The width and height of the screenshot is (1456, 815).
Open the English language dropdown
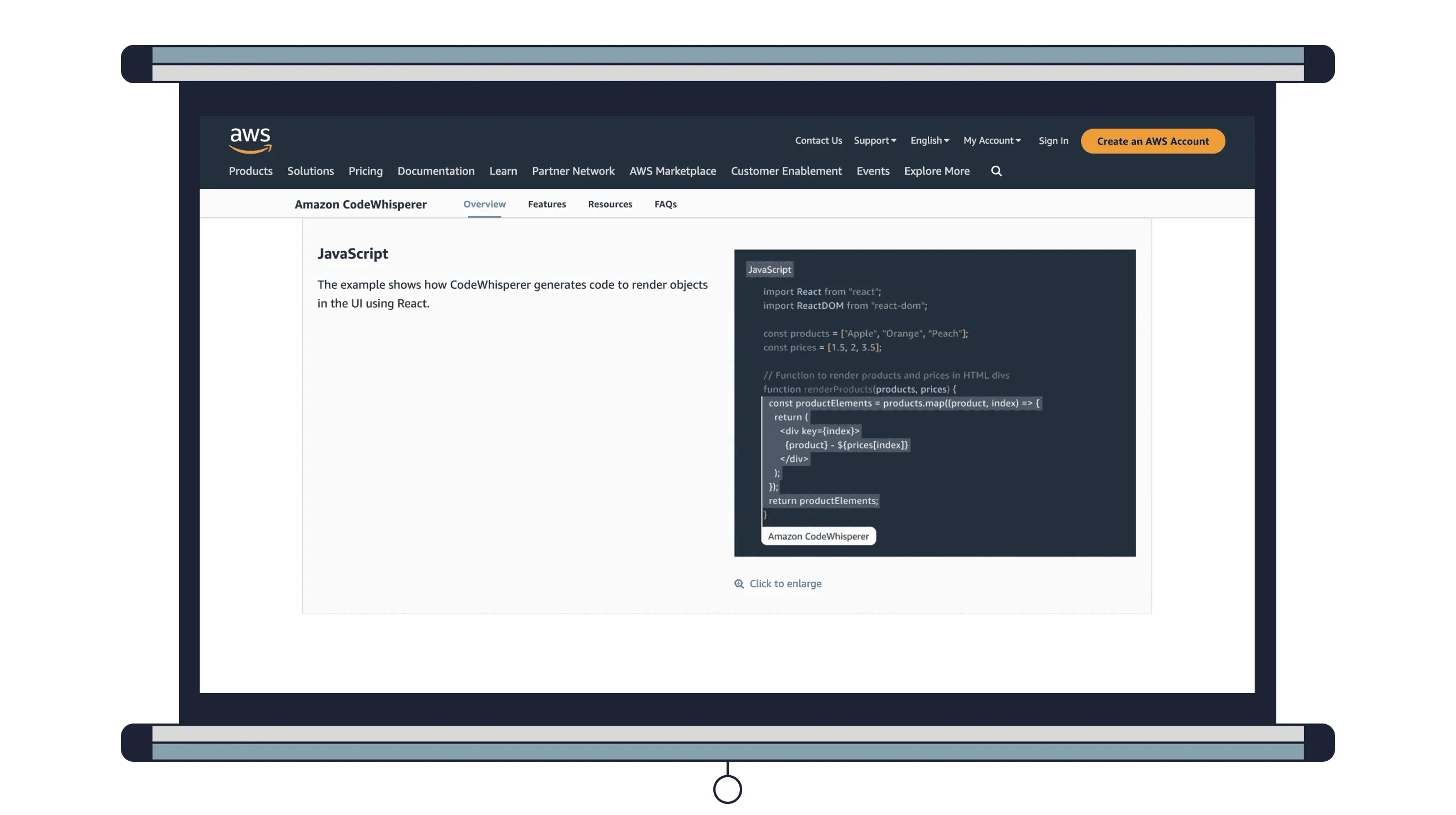pos(929,141)
